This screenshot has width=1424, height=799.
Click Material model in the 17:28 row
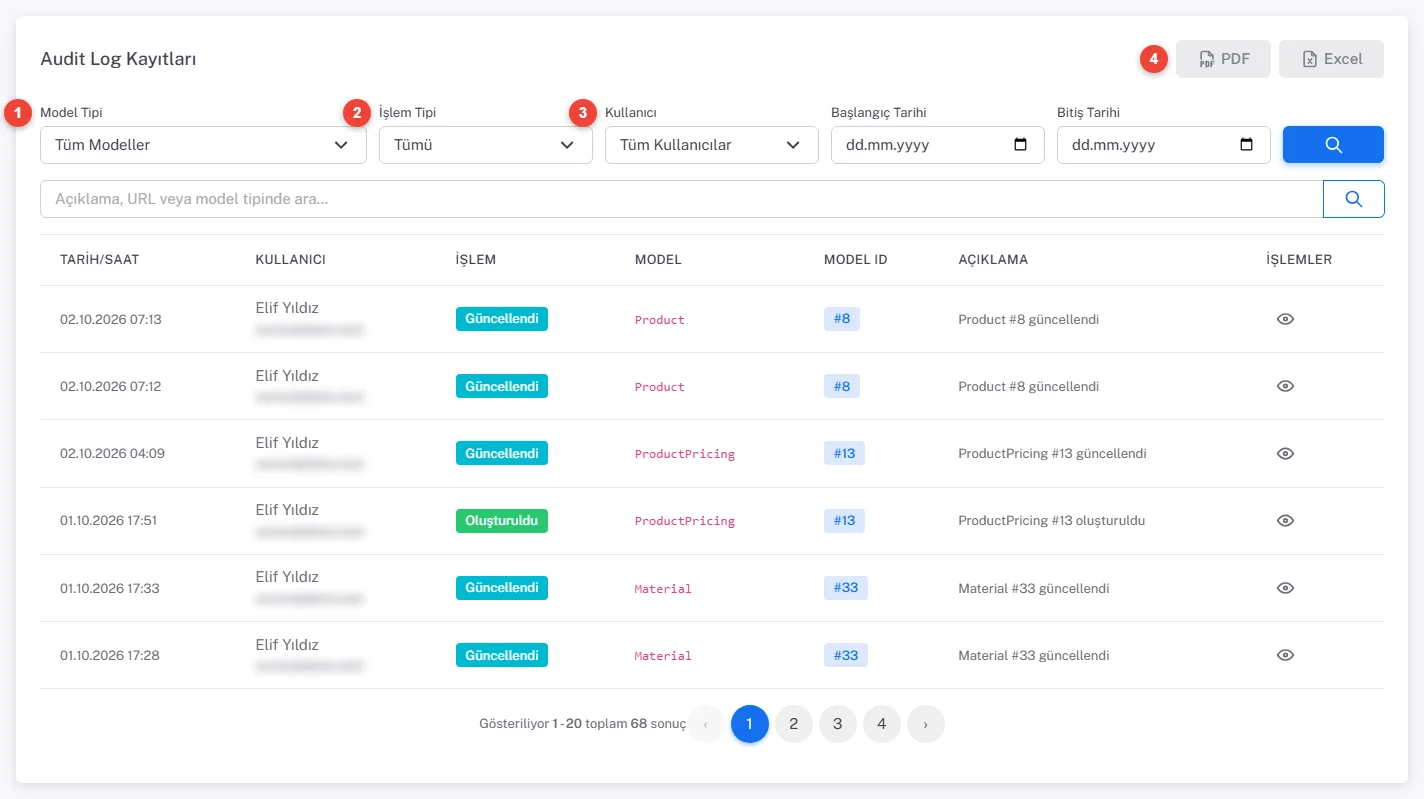click(663, 656)
